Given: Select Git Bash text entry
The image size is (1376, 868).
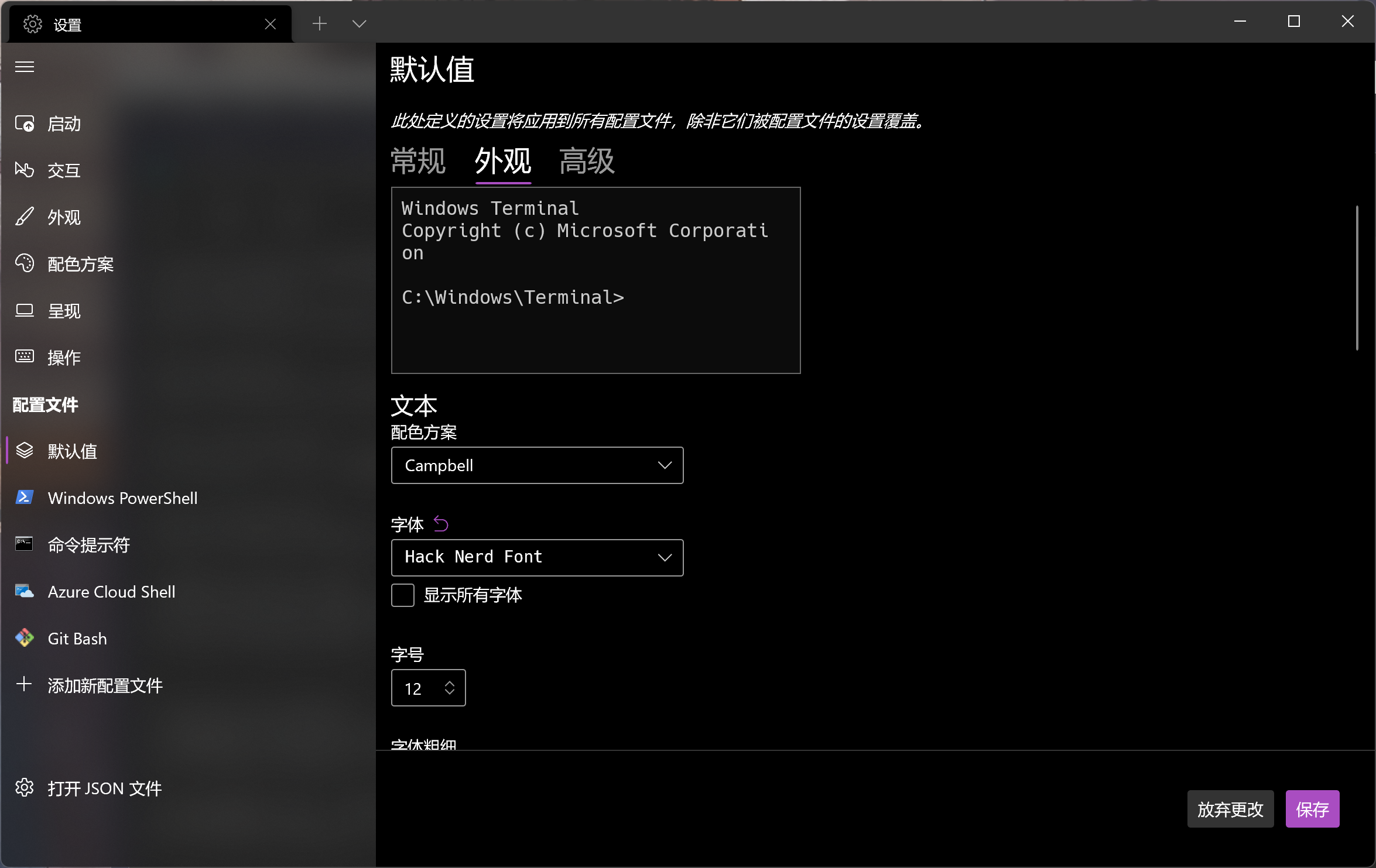Looking at the screenshot, I should tap(77, 639).
